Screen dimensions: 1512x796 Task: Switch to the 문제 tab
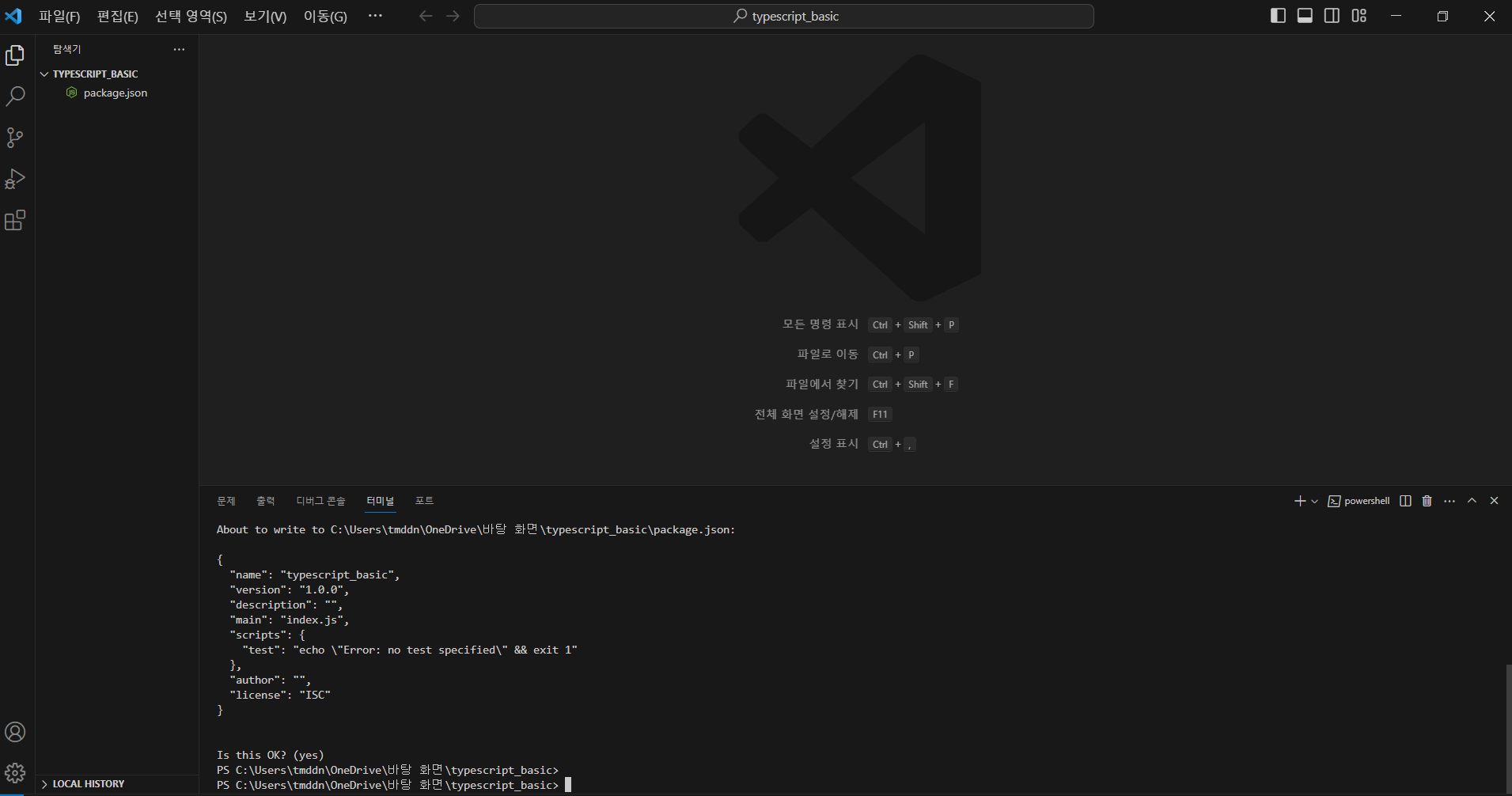(x=226, y=501)
